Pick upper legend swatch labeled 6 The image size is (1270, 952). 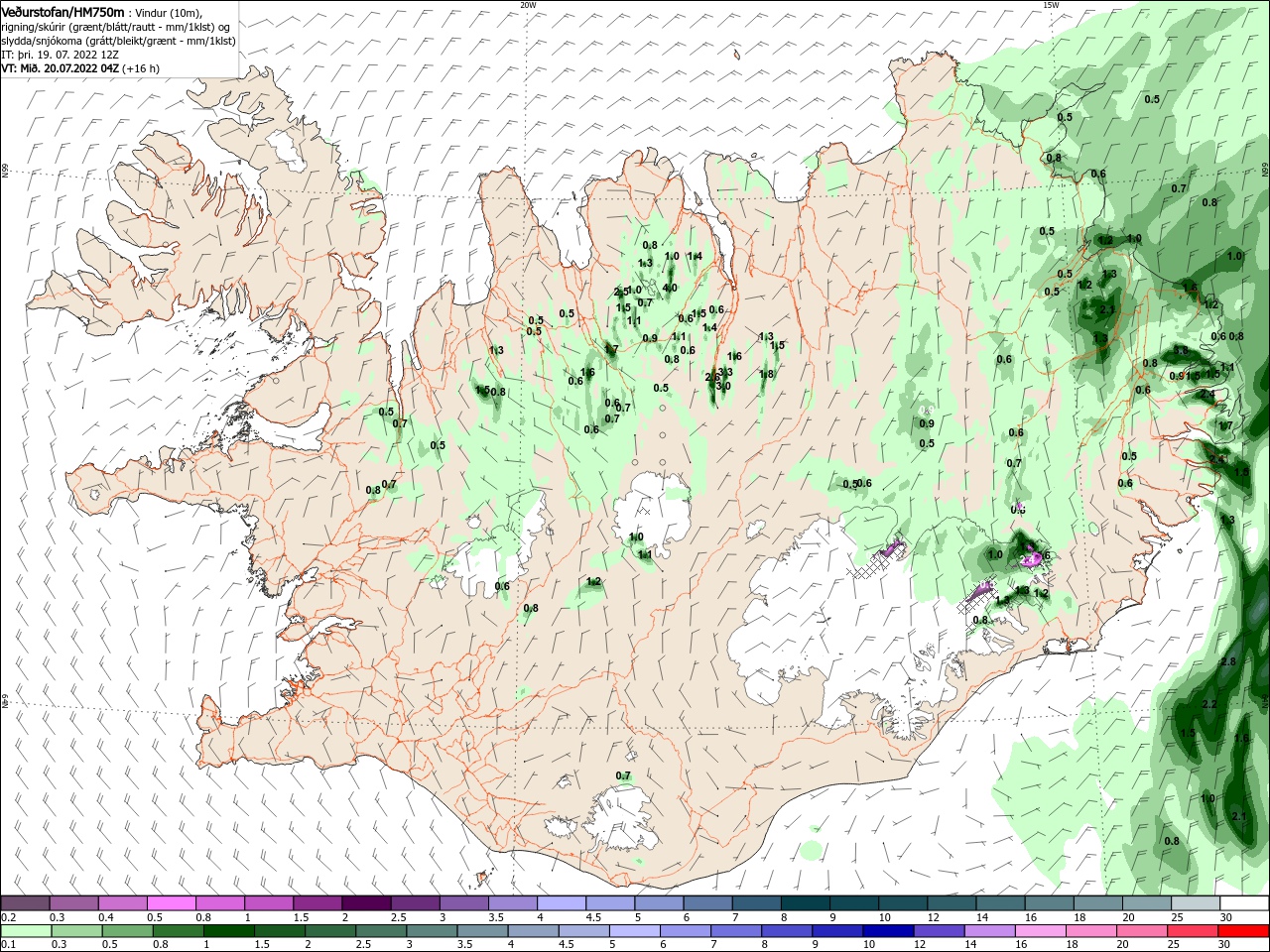tap(708, 902)
